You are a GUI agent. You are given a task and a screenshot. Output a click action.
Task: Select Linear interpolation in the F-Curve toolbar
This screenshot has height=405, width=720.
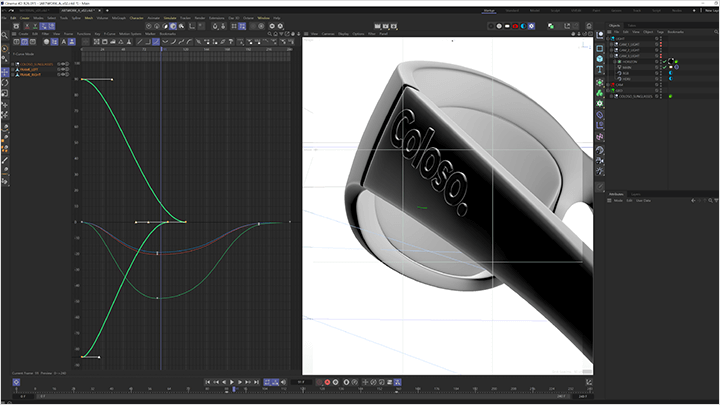(x=140, y=42)
